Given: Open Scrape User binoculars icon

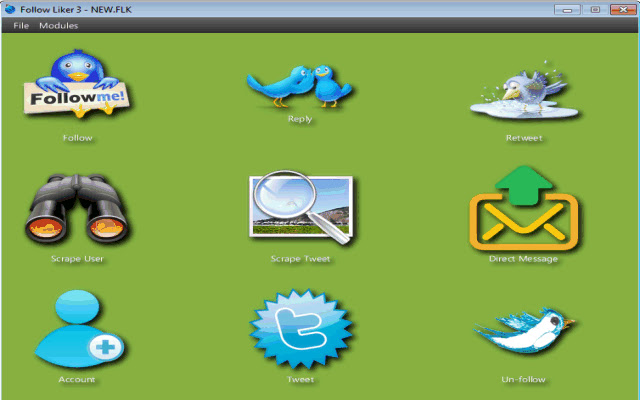Looking at the screenshot, I should (x=77, y=208).
